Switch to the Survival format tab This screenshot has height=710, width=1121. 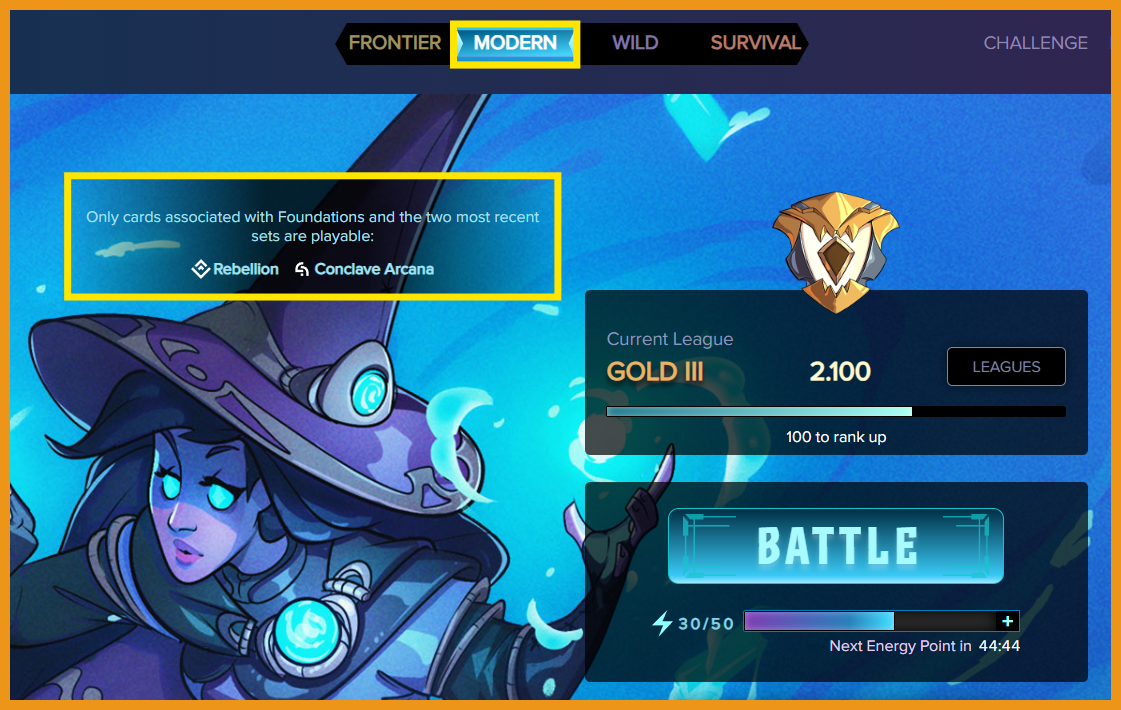click(x=755, y=43)
